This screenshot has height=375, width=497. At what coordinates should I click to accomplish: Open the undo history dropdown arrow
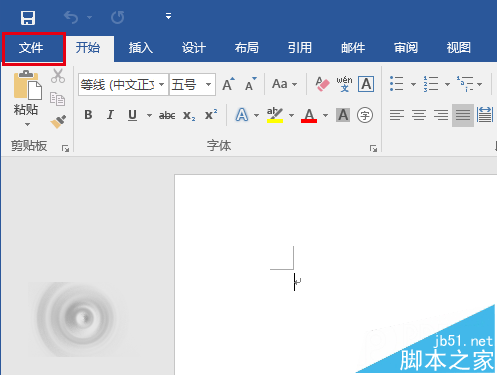coord(89,17)
